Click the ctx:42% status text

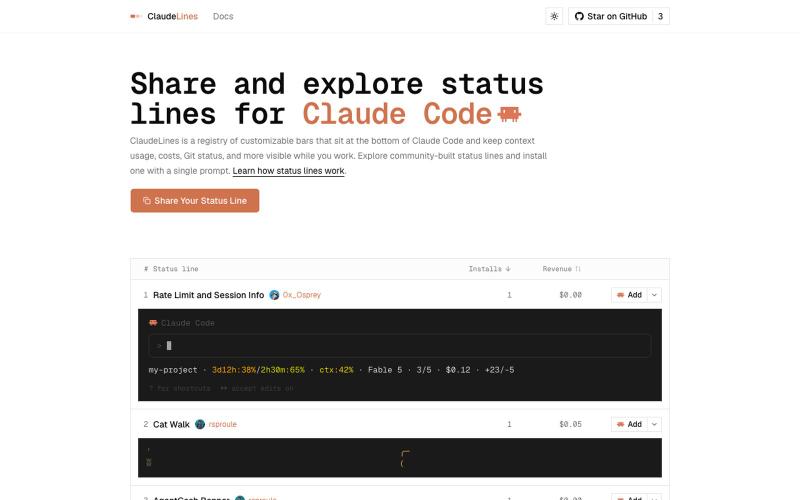point(336,370)
